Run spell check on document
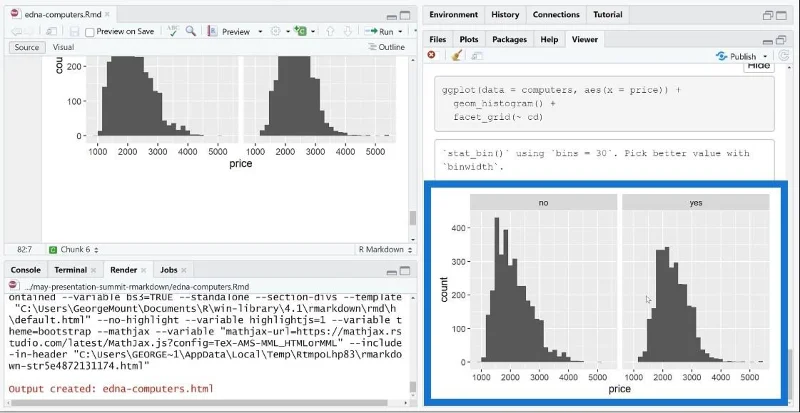This screenshot has height=413, width=800. click(173, 31)
